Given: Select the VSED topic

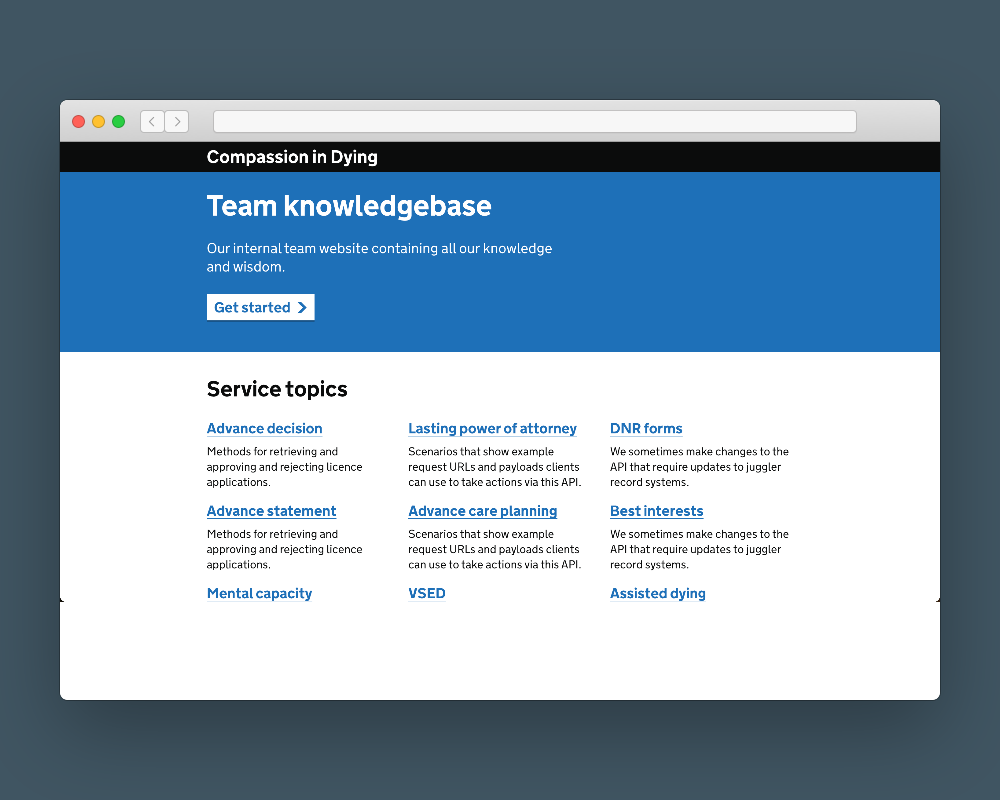Looking at the screenshot, I should point(427,593).
